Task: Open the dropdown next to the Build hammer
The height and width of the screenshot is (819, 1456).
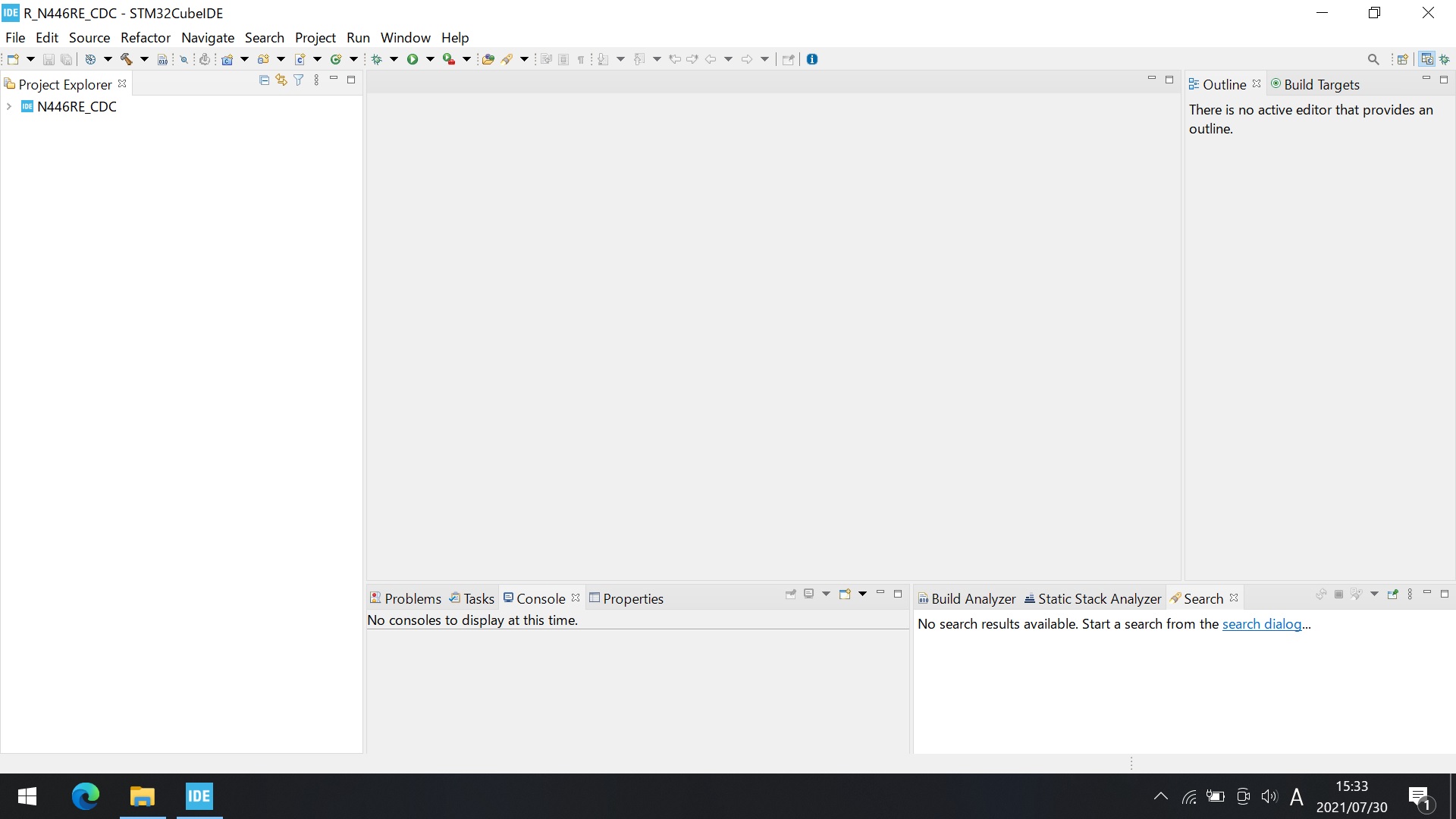Action: tap(144, 59)
